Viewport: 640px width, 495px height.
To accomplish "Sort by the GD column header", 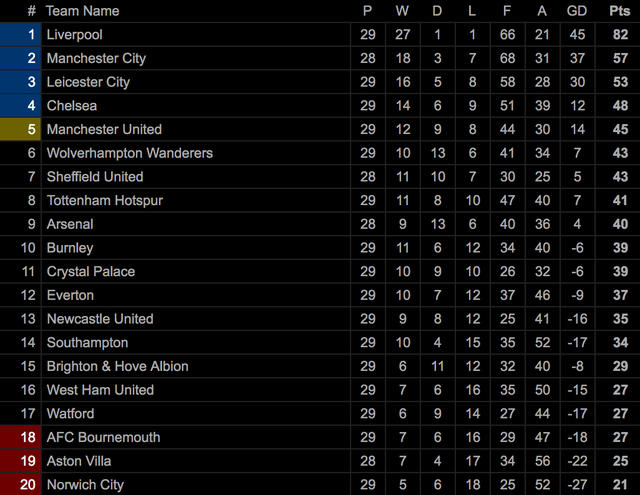I will point(577,11).
